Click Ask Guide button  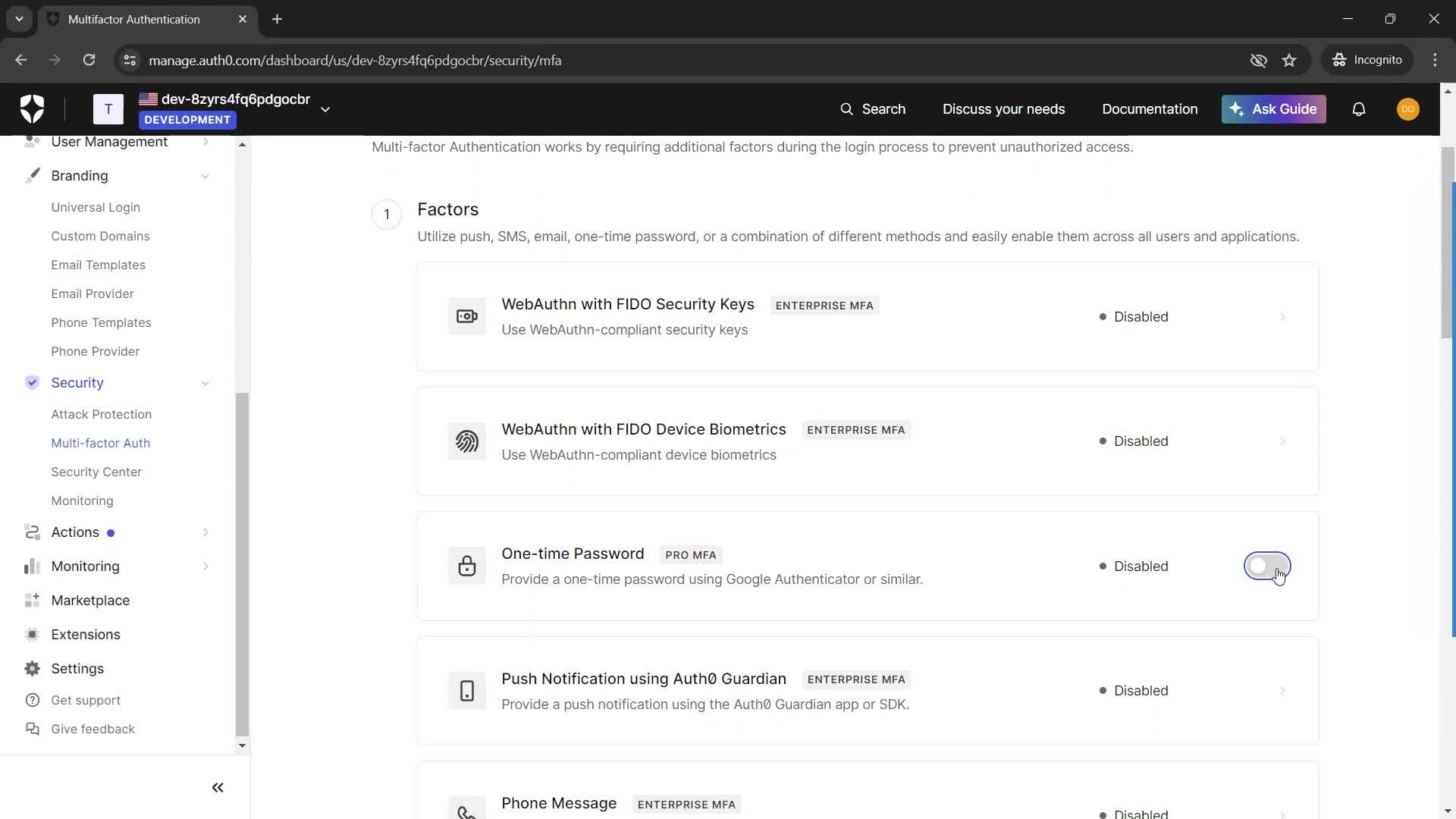point(1274,109)
